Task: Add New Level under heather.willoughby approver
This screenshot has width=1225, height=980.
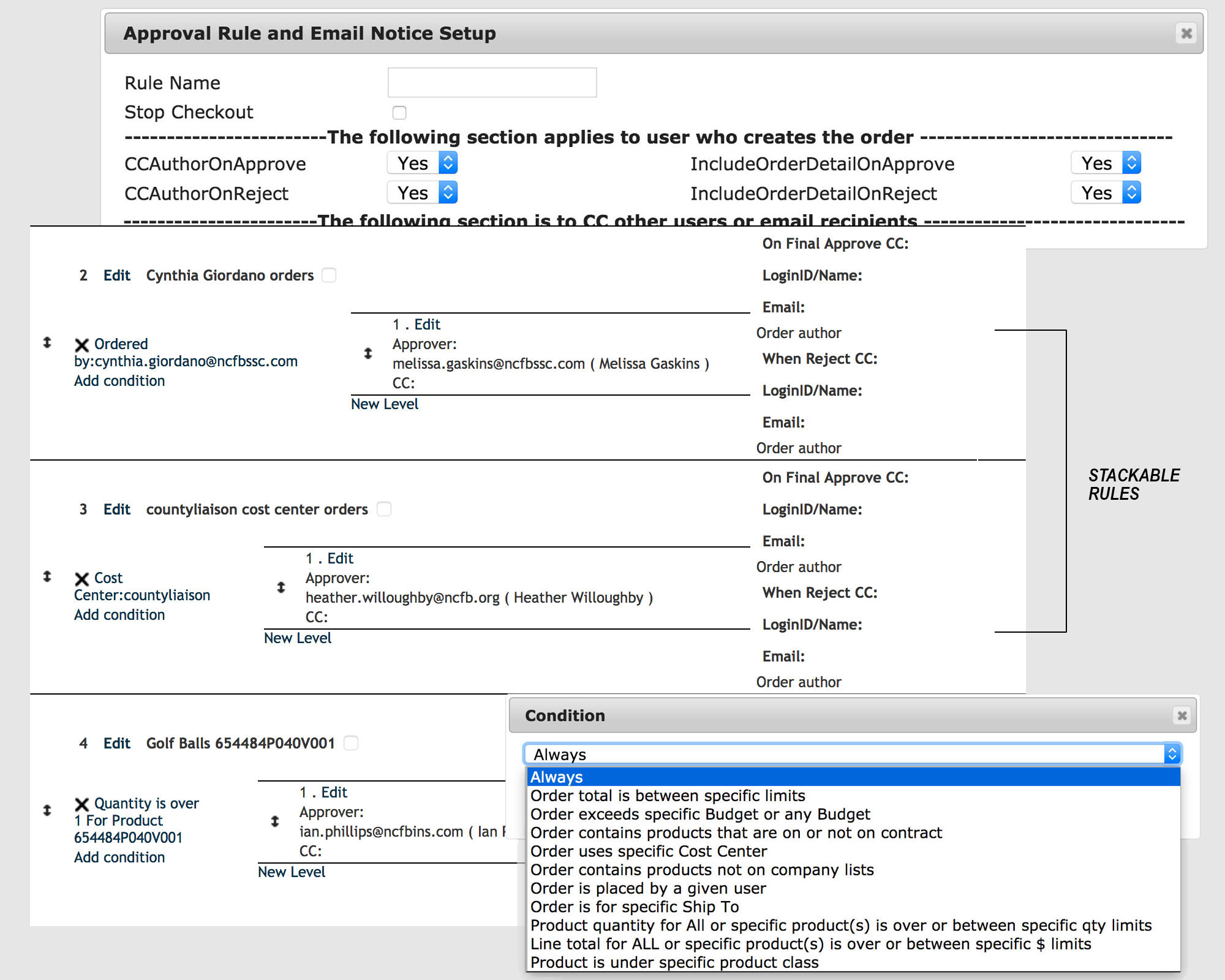Action: click(x=298, y=638)
